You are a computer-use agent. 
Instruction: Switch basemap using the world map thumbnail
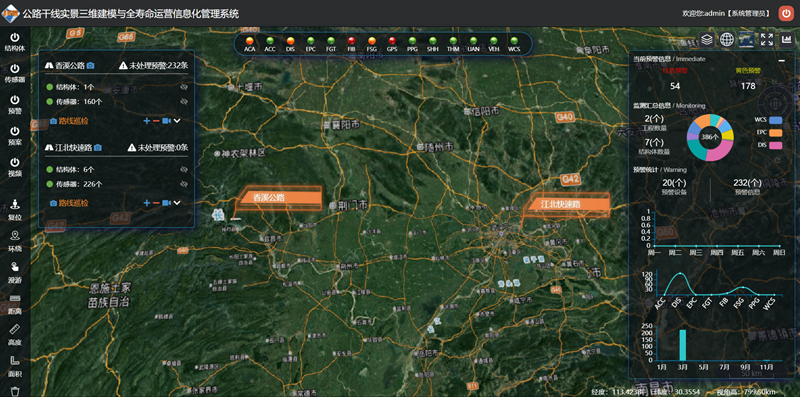[x=746, y=39]
